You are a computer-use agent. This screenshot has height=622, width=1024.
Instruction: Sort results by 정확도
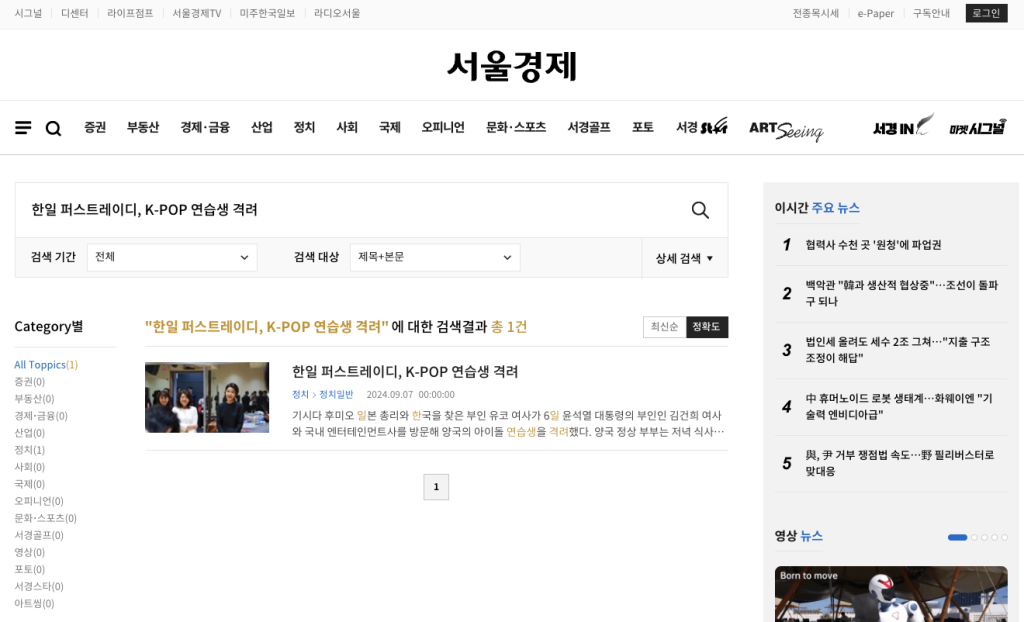tap(707, 327)
